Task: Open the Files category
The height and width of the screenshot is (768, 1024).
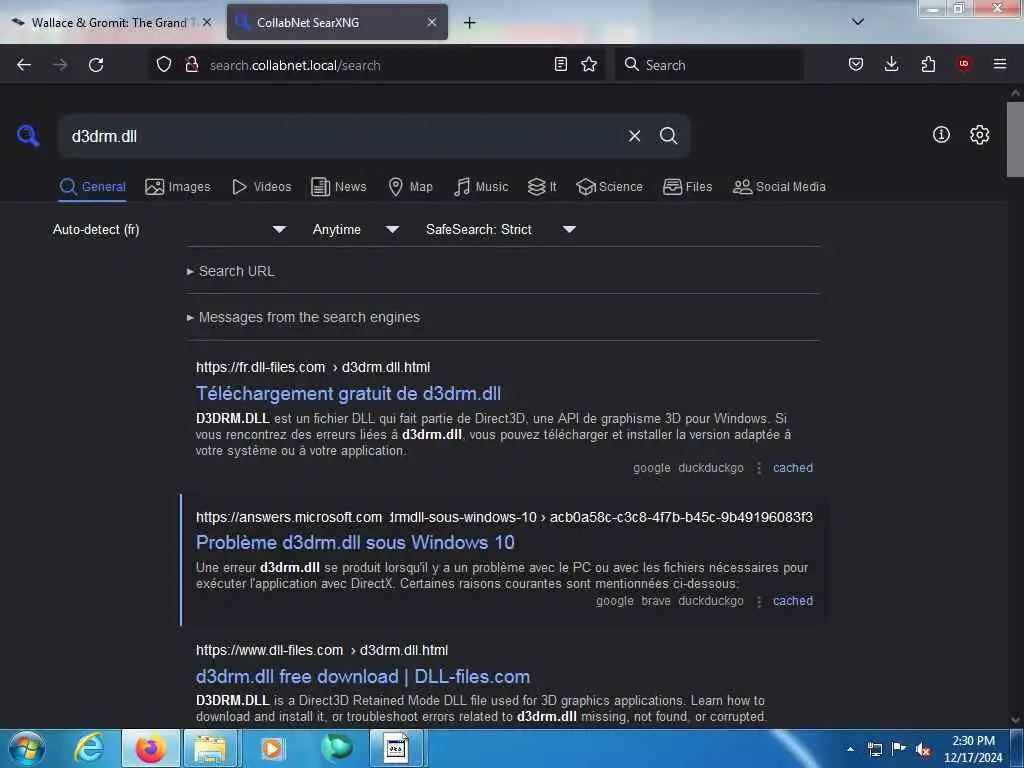Action: pos(687,187)
